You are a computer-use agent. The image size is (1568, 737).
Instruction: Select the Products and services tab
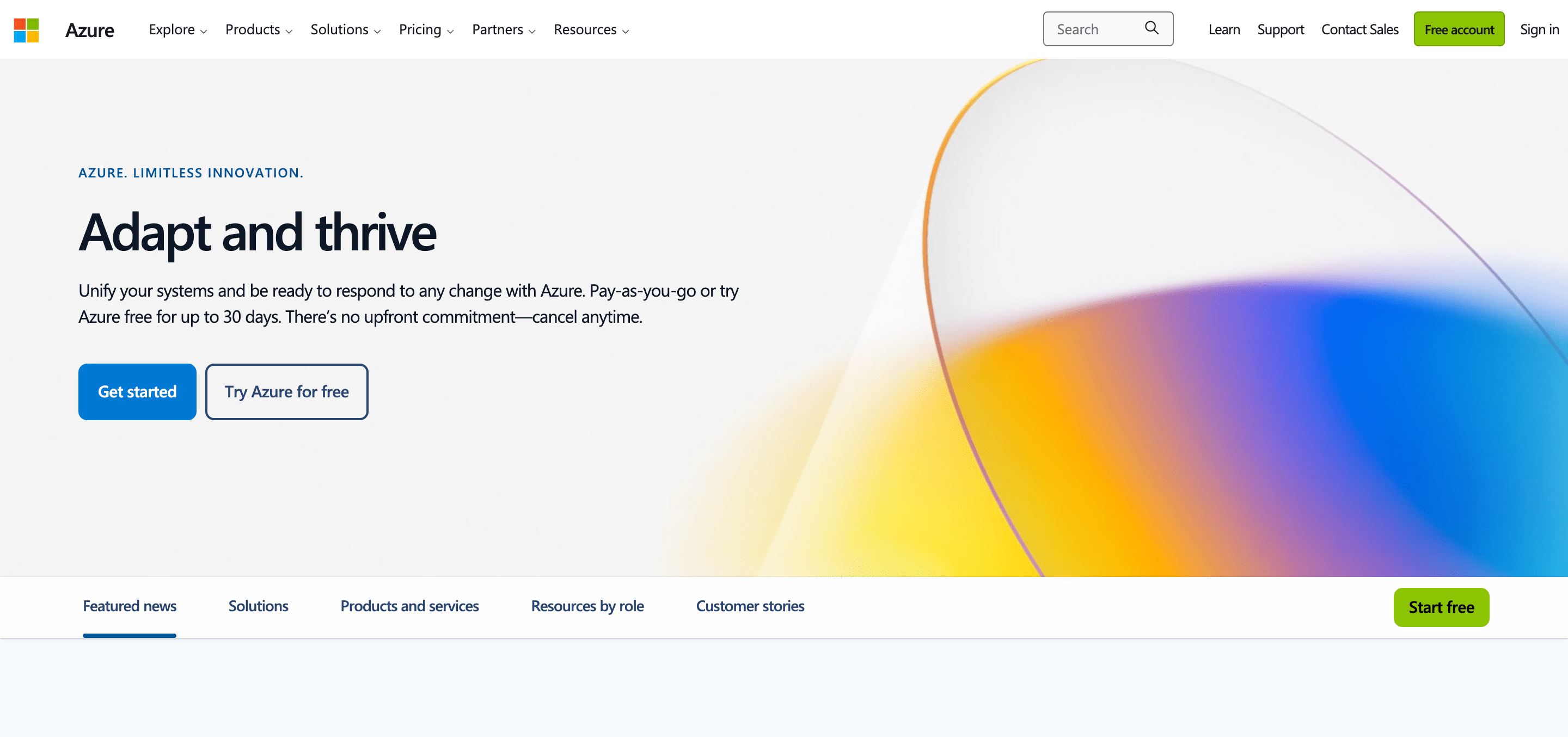point(409,607)
